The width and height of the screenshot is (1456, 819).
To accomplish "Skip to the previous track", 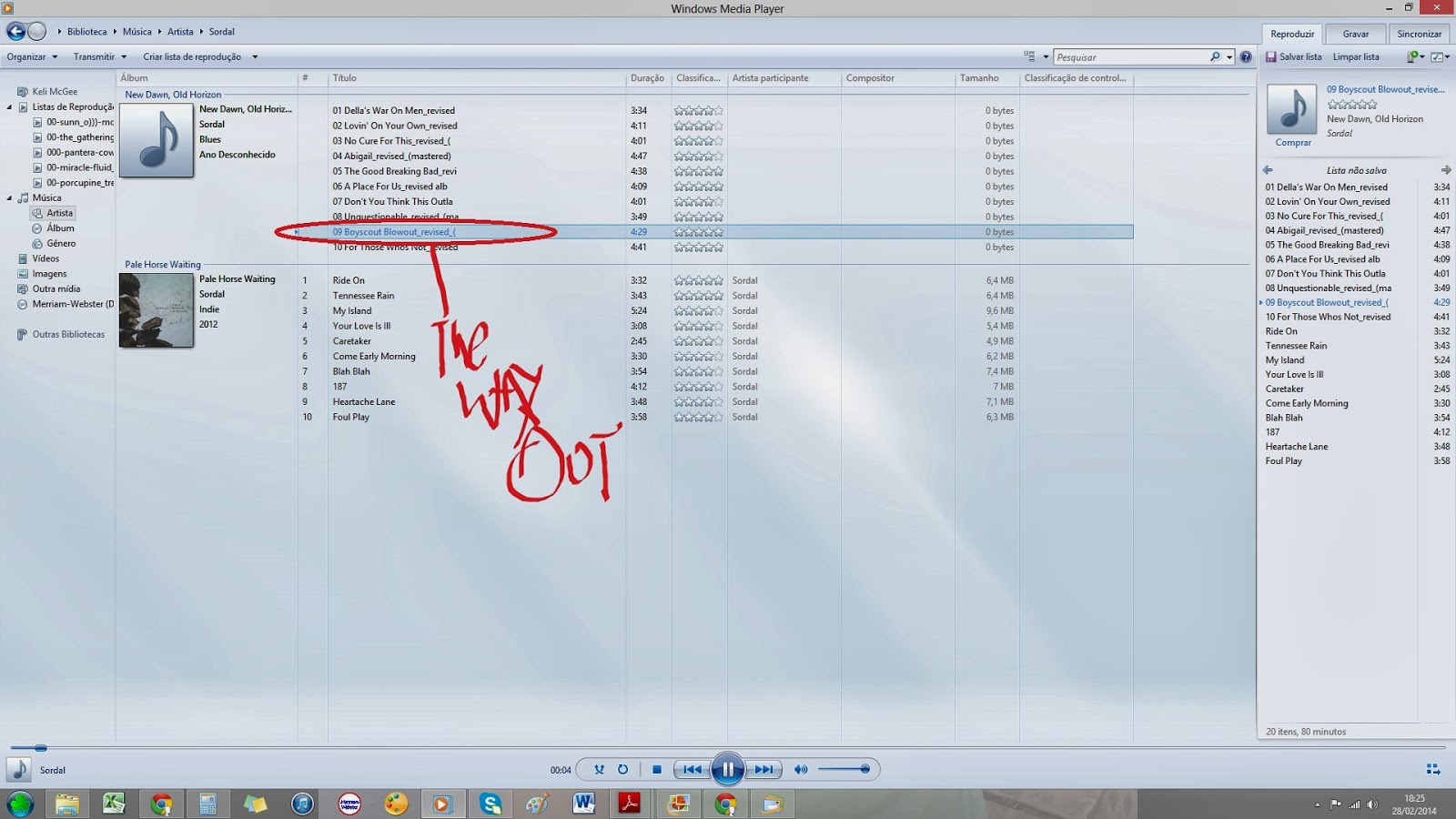I will (693, 770).
